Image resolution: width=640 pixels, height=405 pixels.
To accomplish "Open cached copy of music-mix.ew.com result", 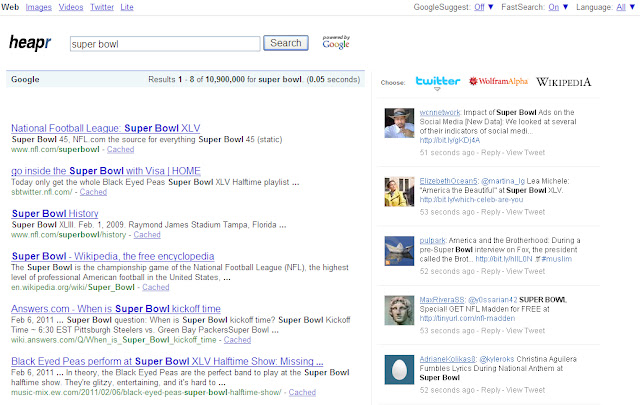I will point(302,392).
